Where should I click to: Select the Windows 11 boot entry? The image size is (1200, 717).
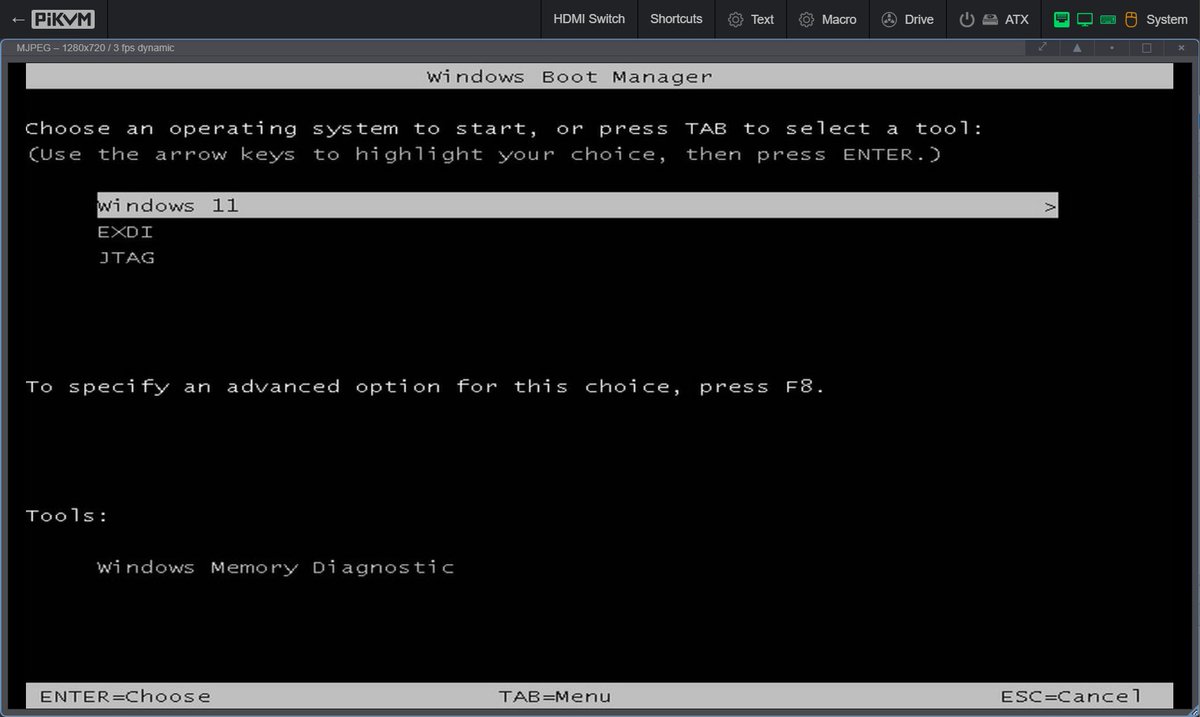[577, 205]
